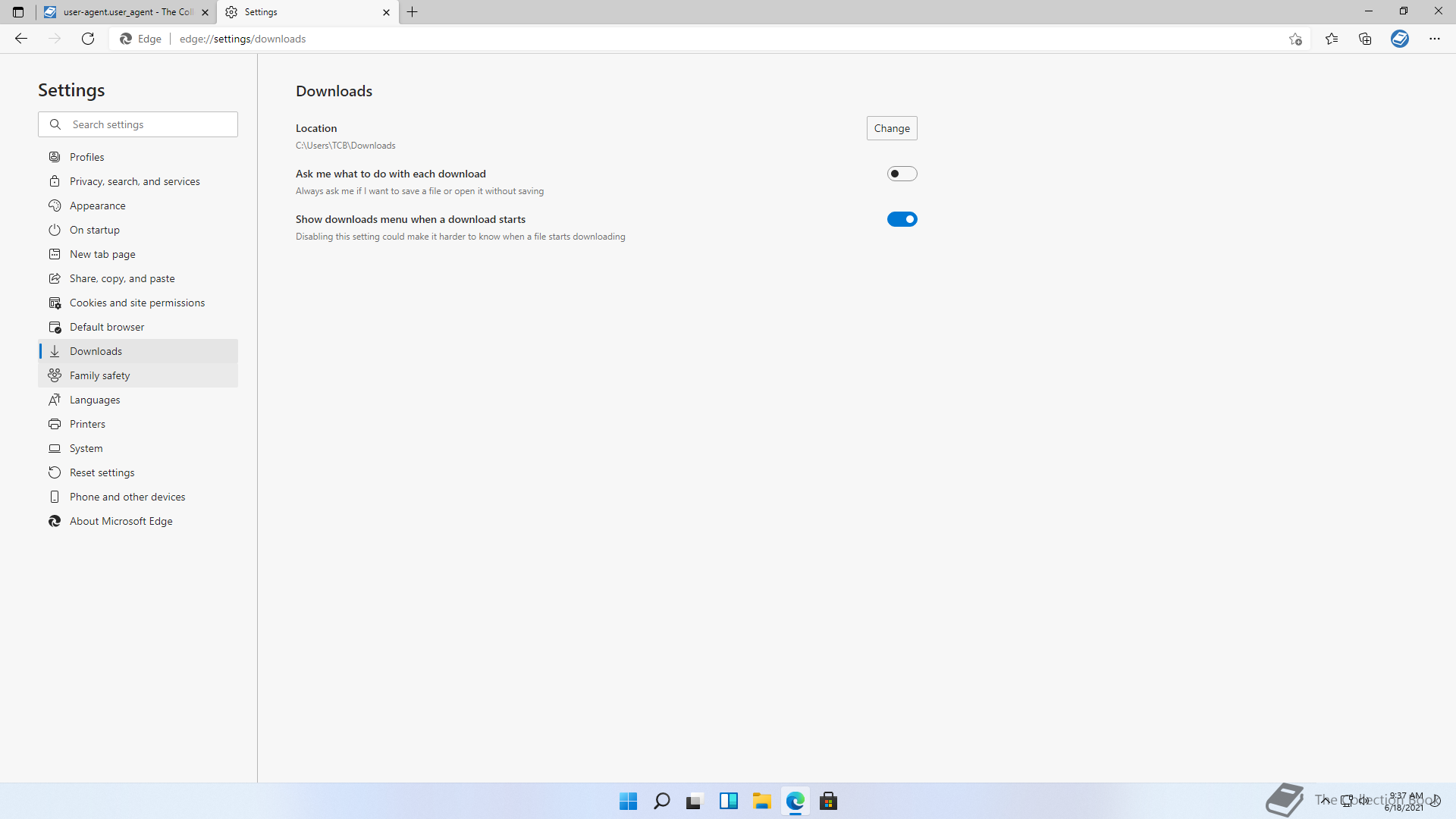
Task: Open File Explorer from the taskbar
Action: click(x=761, y=801)
